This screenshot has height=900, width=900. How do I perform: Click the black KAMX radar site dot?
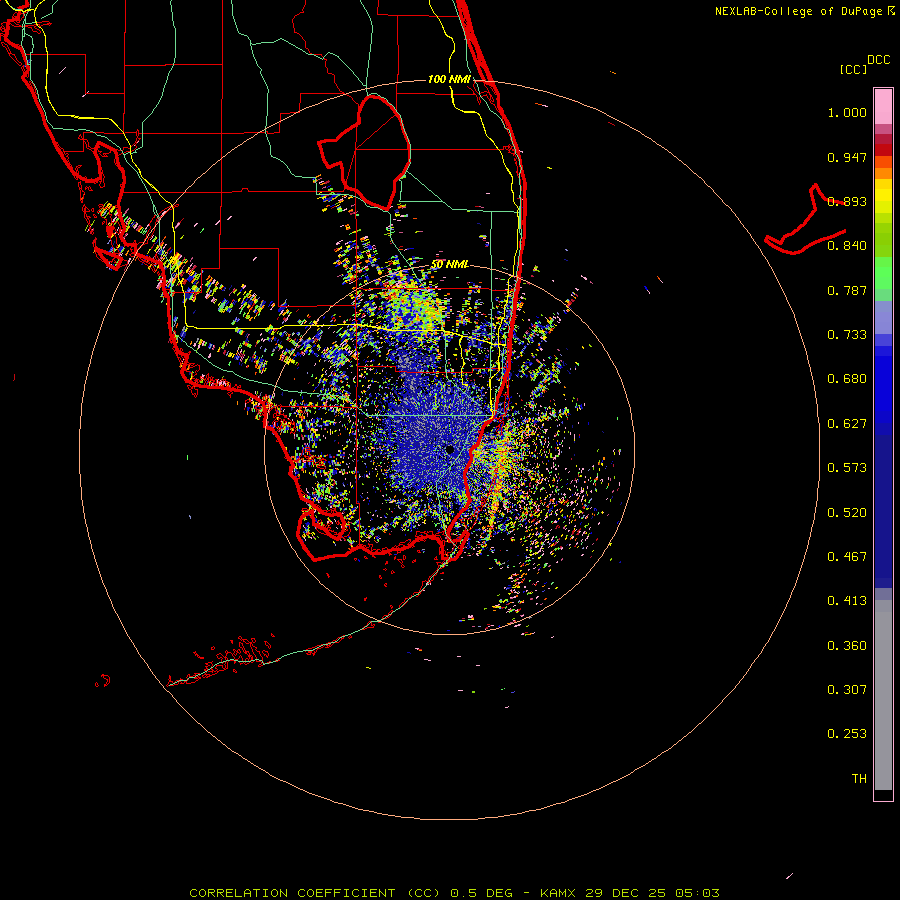pos(450,450)
